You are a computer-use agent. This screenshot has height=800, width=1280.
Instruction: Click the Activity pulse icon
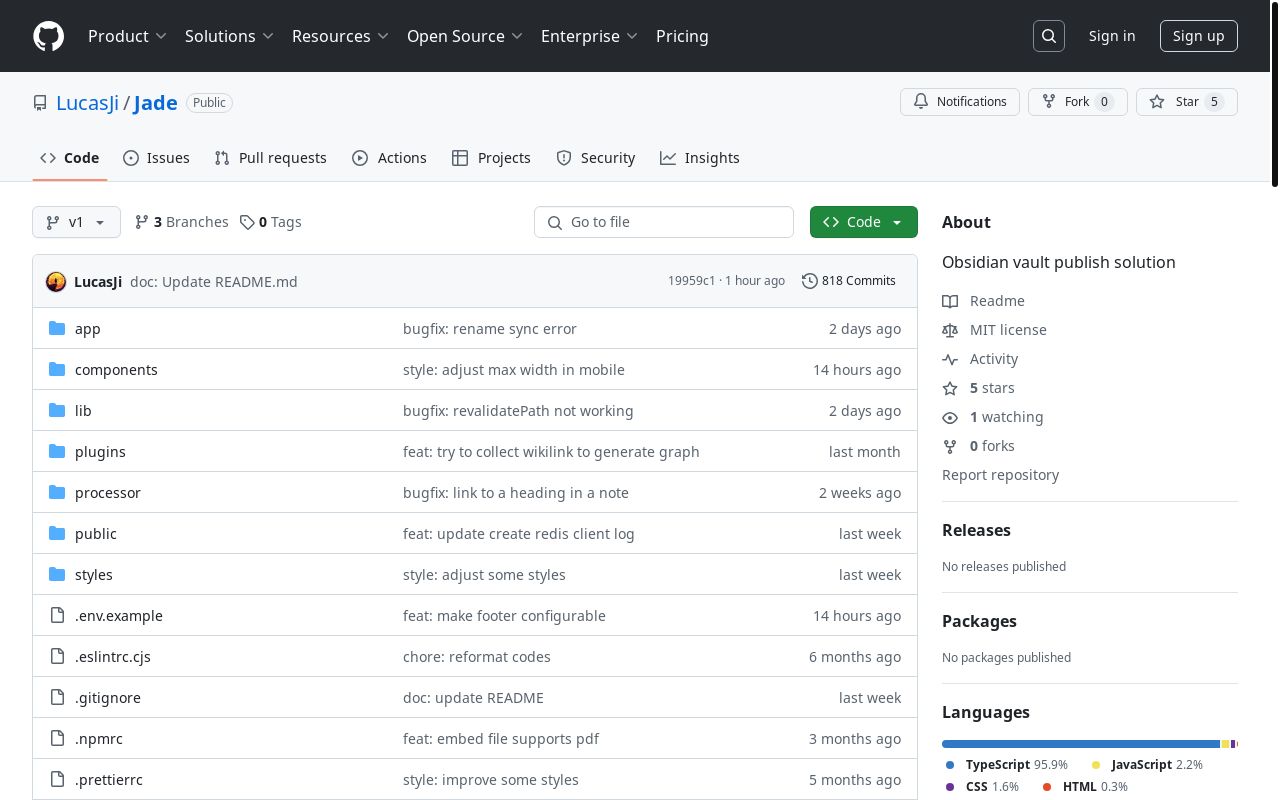pyautogui.click(x=950, y=359)
